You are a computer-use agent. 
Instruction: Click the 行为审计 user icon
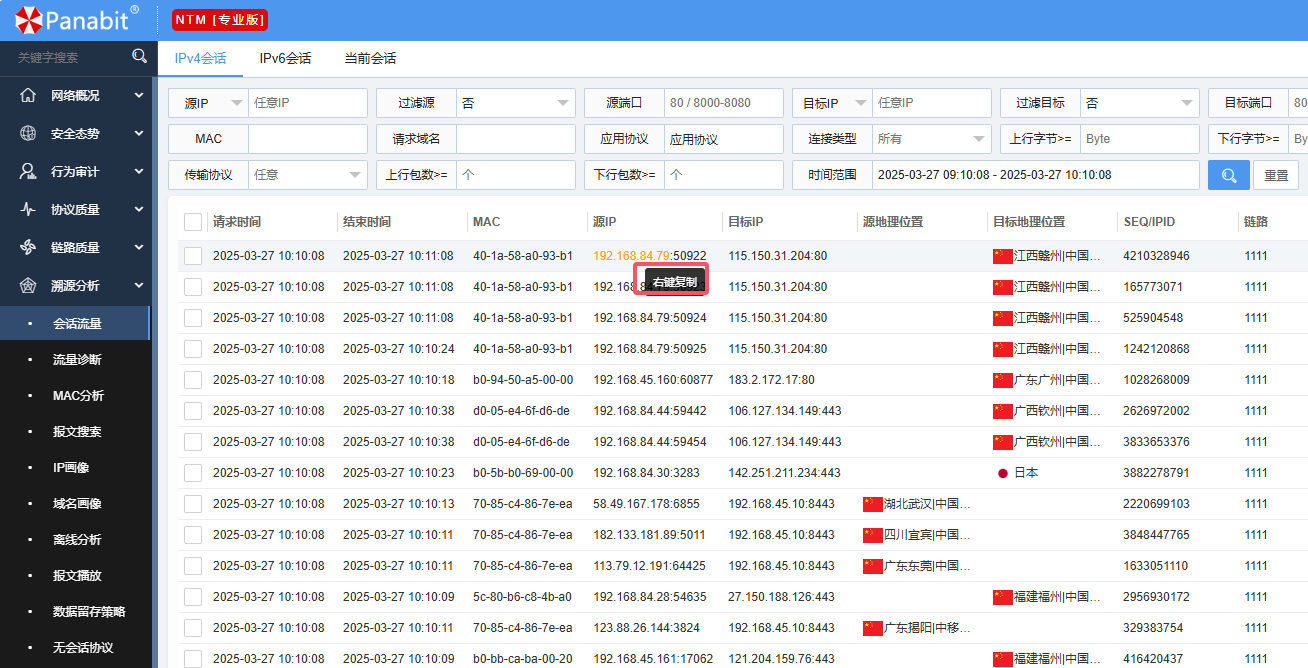[28, 171]
